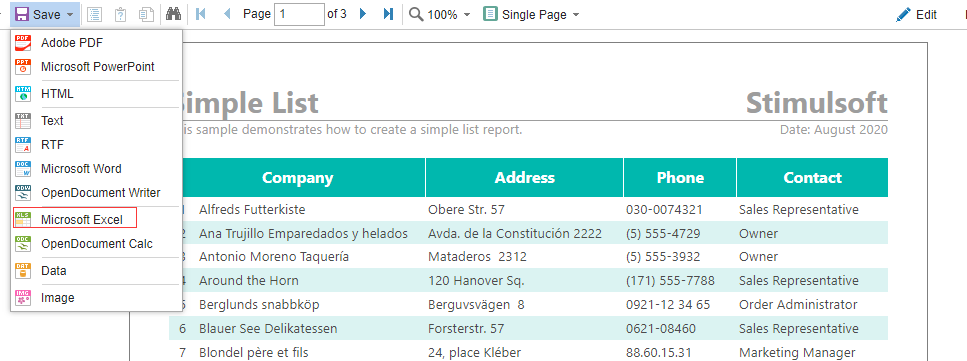Choose OpenDocument Writer export option
967x361 pixels.
pyautogui.click(x=96, y=193)
